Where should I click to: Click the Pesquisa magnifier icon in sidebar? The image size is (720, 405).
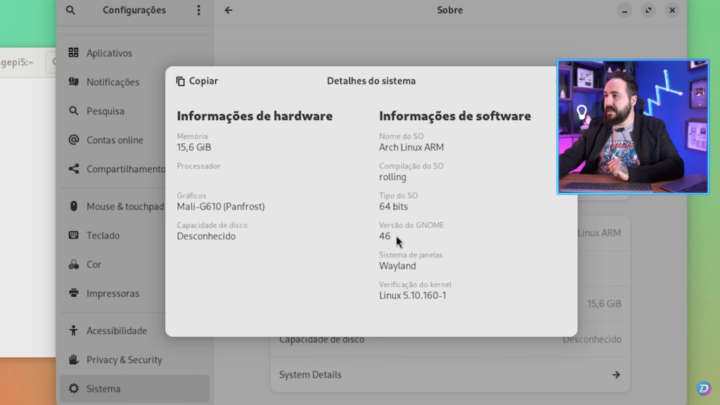click(73, 111)
